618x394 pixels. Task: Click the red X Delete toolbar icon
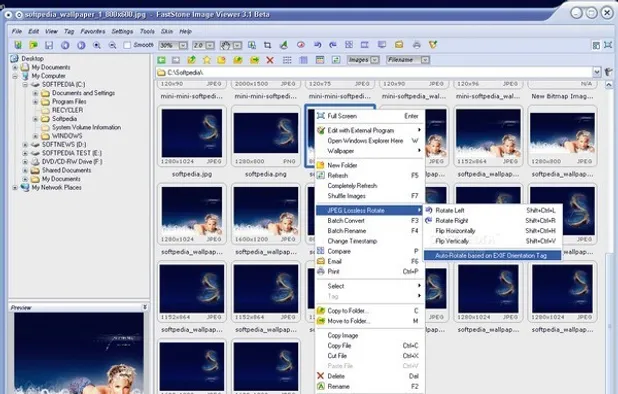pyautogui.click(x=270, y=60)
